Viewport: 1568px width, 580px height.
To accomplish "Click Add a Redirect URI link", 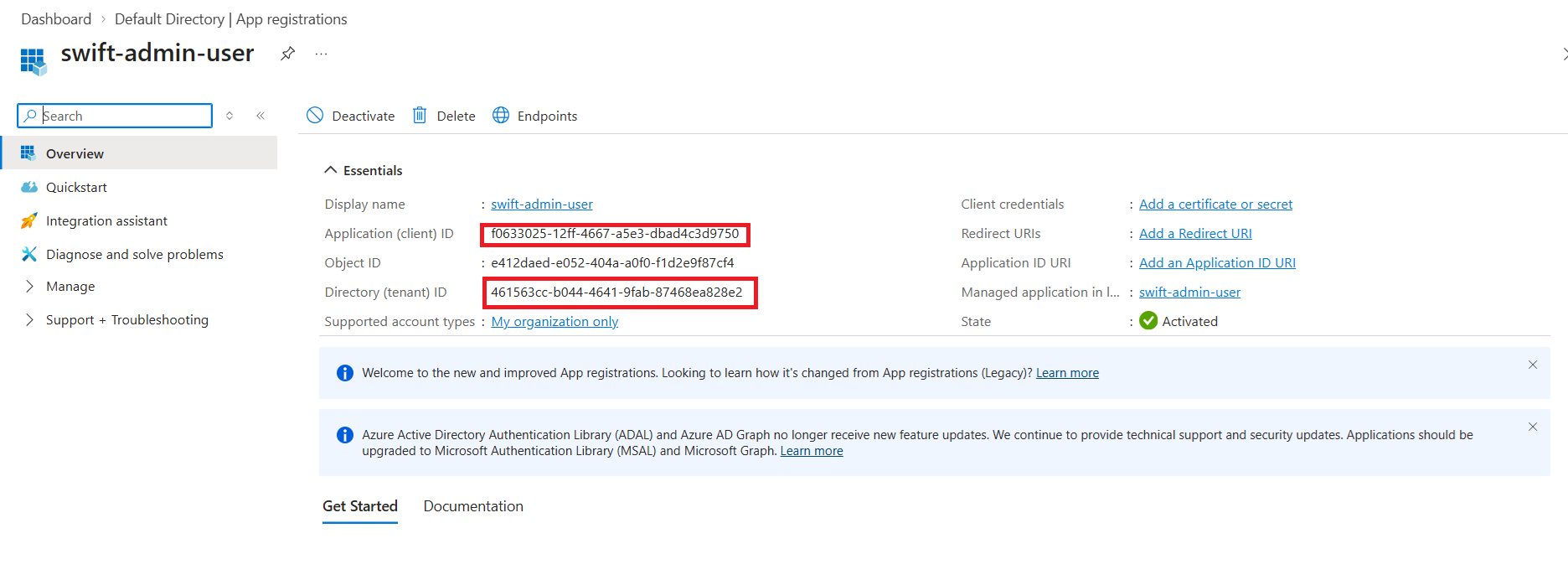I will [1195, 233].
